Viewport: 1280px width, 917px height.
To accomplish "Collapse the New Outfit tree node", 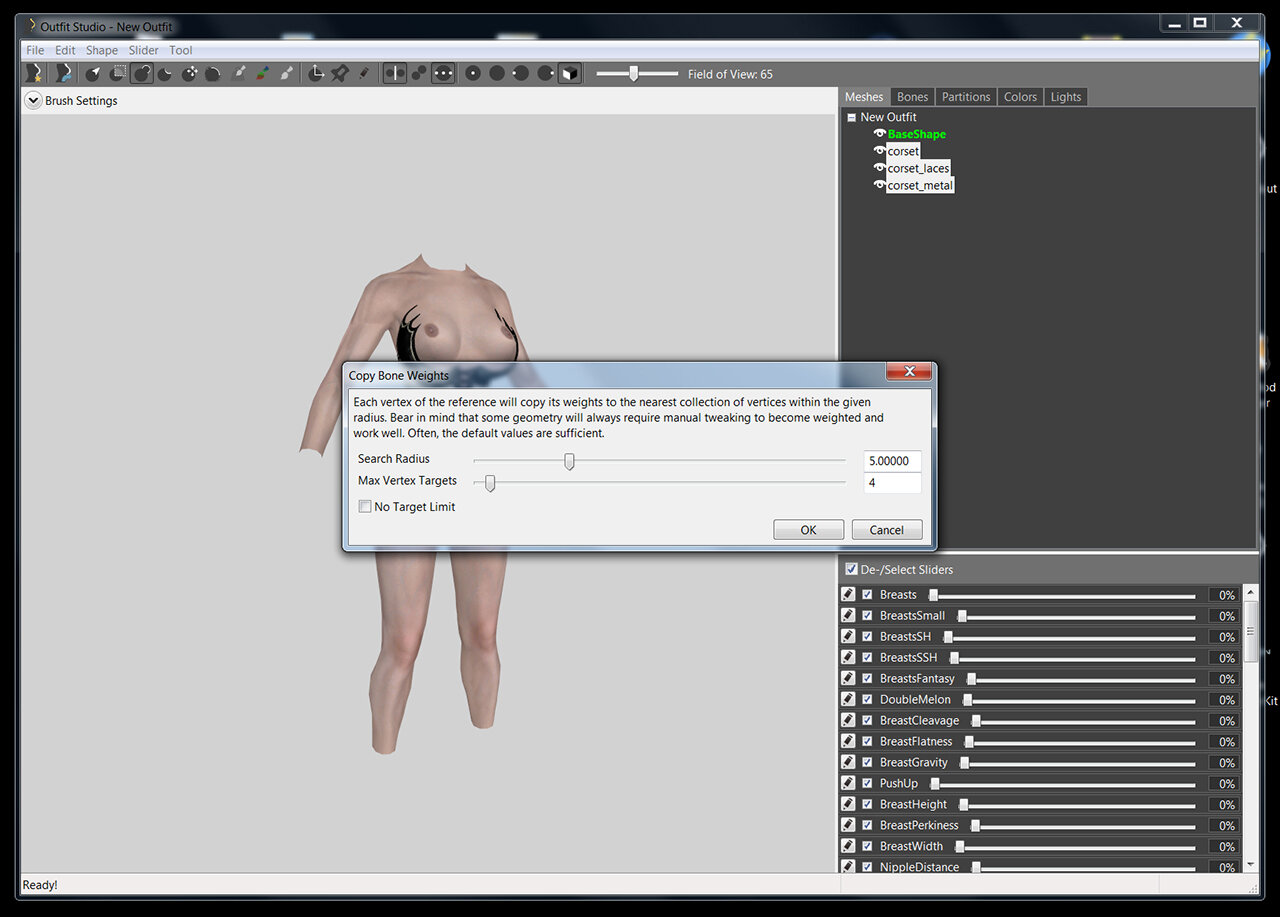I will (x=851, y=117).
